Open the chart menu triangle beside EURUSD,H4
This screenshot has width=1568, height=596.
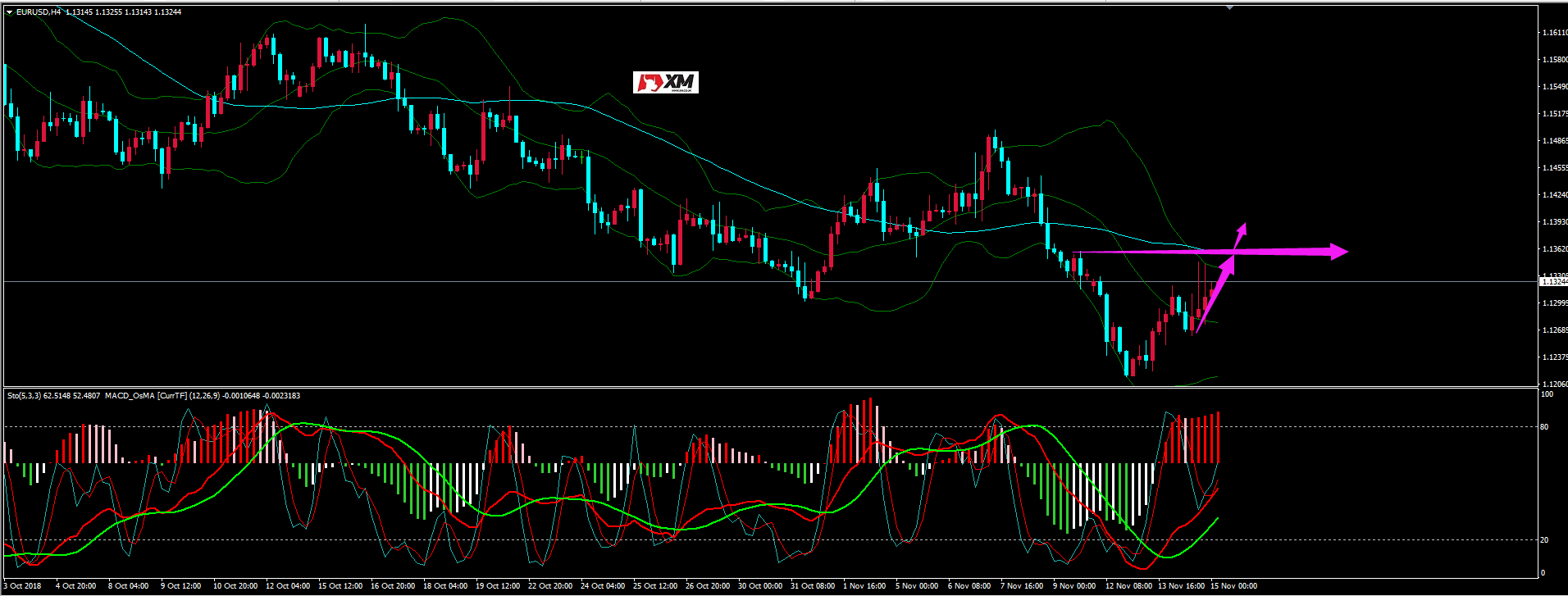pos(10,11)
